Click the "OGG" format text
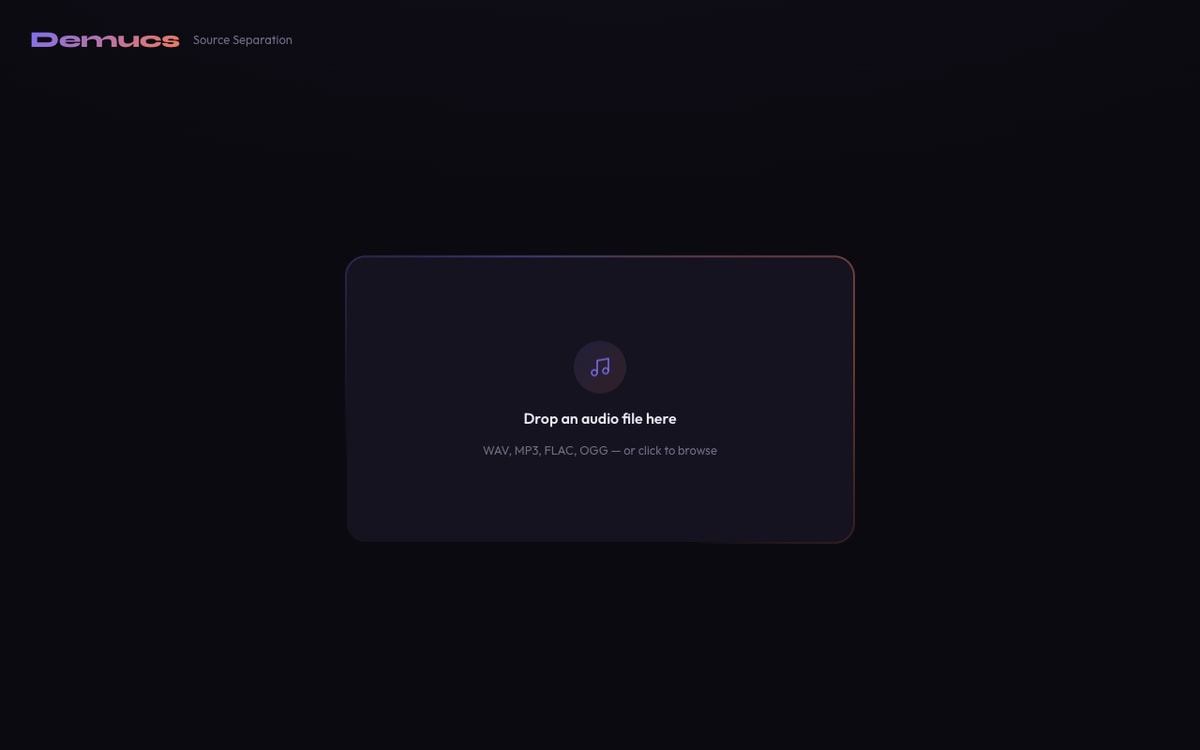The width and height of the screenshot is (1200, 750). [x=593, y=451]
